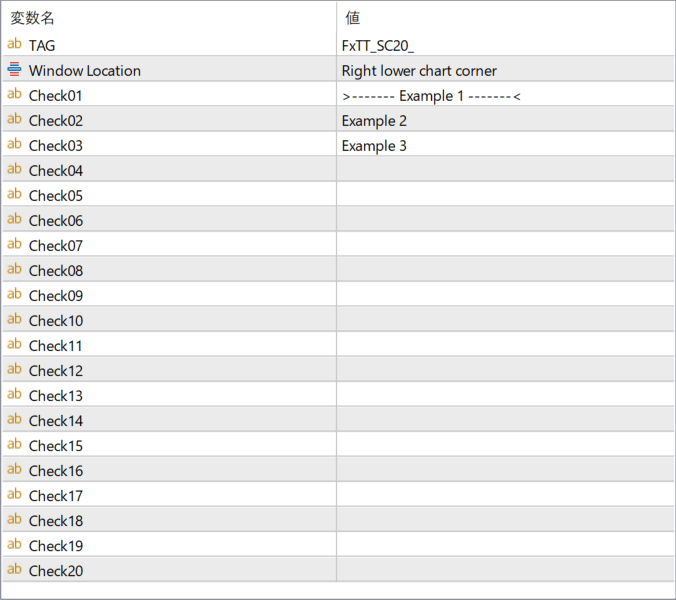Open the Right lower chart corner dropdown value
This screenshot has width=676, height=600.
(504, 70)
